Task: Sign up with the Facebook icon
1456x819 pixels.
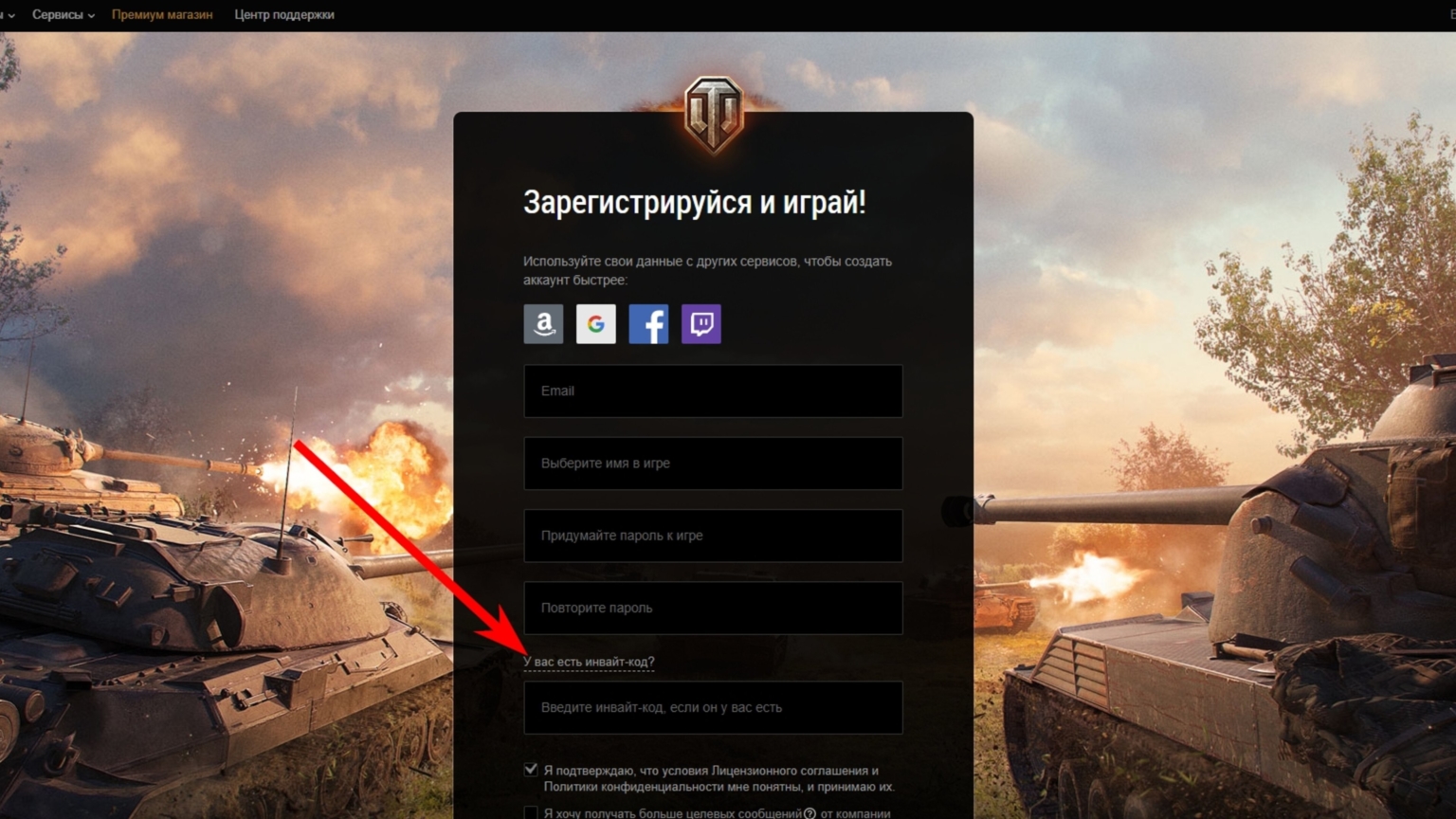Action: tap(648, 324)
